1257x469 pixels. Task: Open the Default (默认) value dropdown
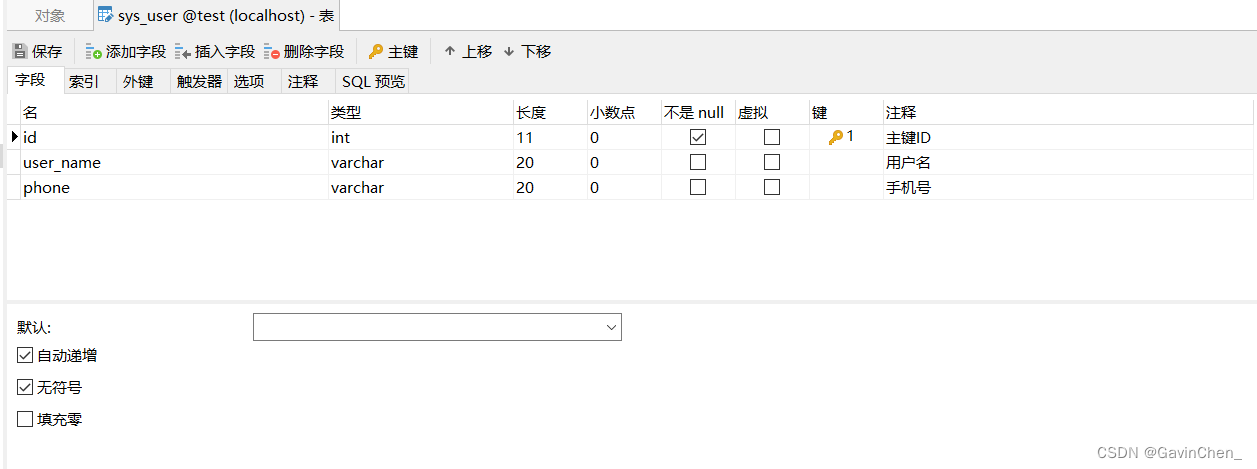tap(611, 327)
